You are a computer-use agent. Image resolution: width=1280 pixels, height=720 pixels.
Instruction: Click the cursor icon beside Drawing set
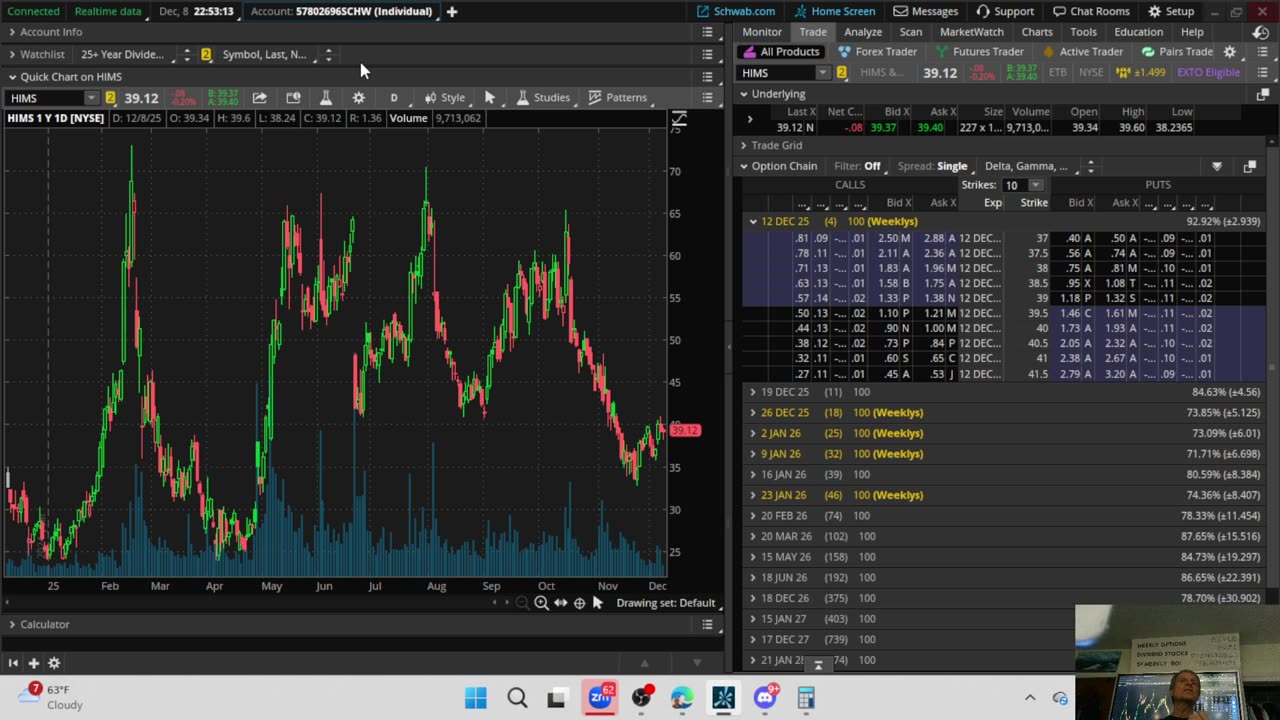[x=597, y=602]
